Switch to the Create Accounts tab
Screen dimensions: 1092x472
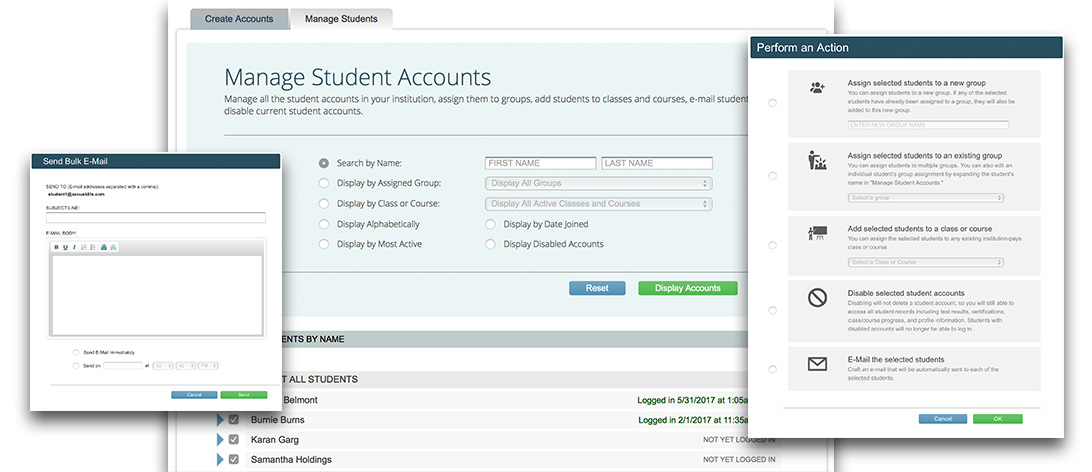click(x=239, y=19)
